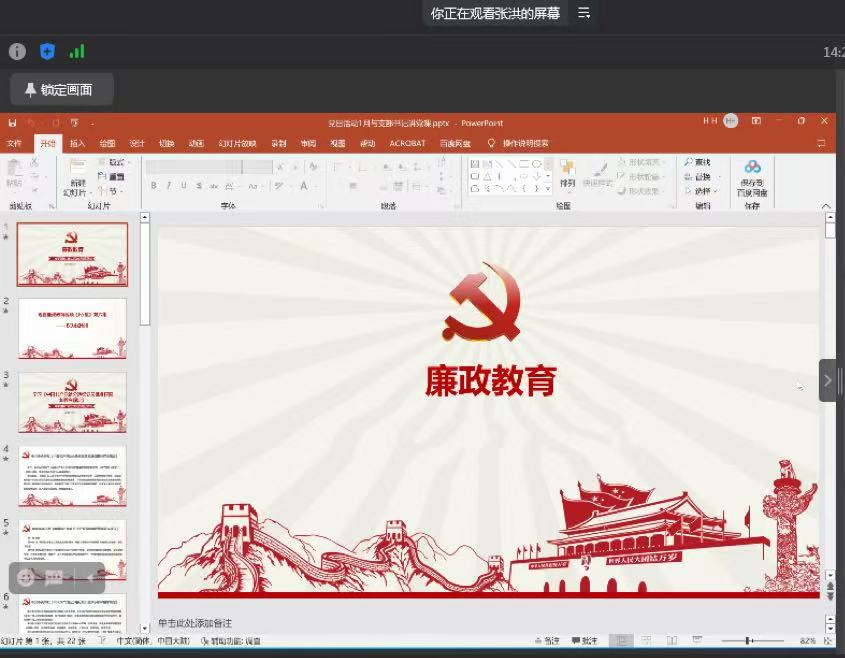Click the ribbon display options icon
The width and height of the screenshot is (845, 658).
coord(756,121)
